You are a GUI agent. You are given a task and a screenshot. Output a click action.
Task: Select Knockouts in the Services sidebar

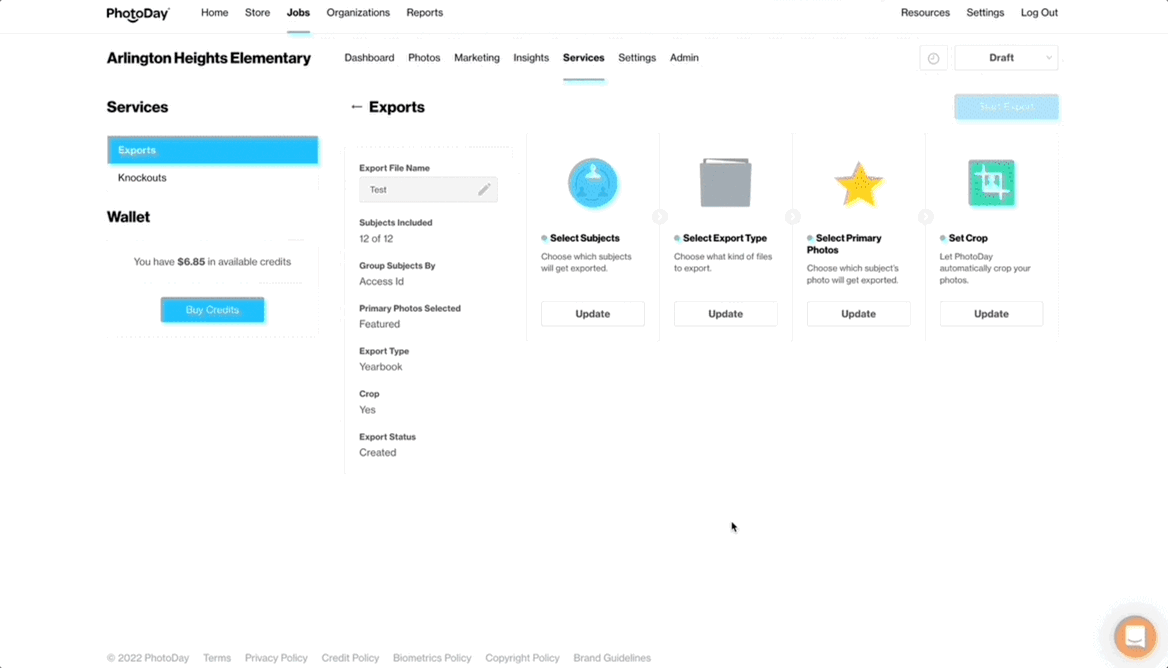pyautogui.click(x=142, y=178)
